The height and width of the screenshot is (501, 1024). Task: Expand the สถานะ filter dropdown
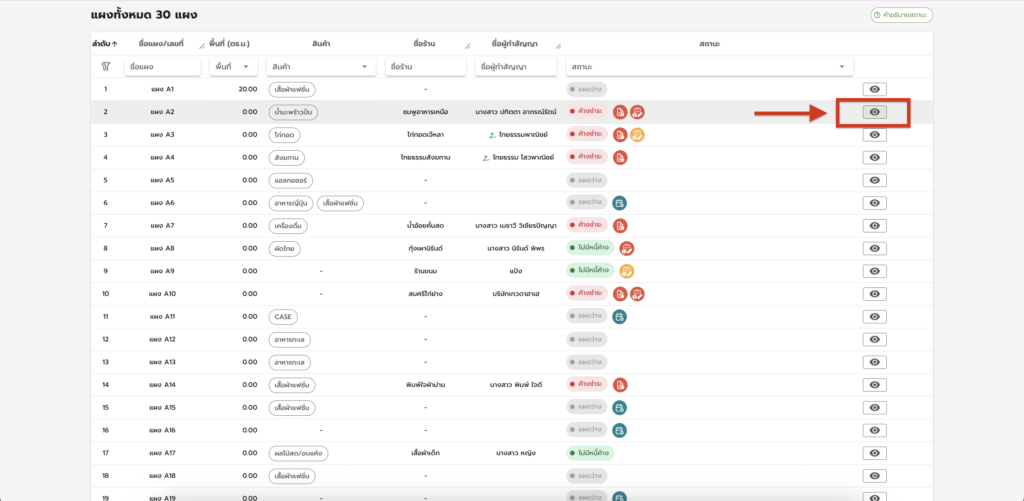709,67
